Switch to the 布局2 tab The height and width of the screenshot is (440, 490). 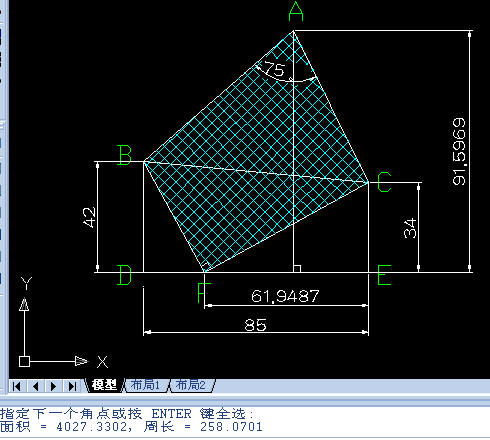click(191, 385)
